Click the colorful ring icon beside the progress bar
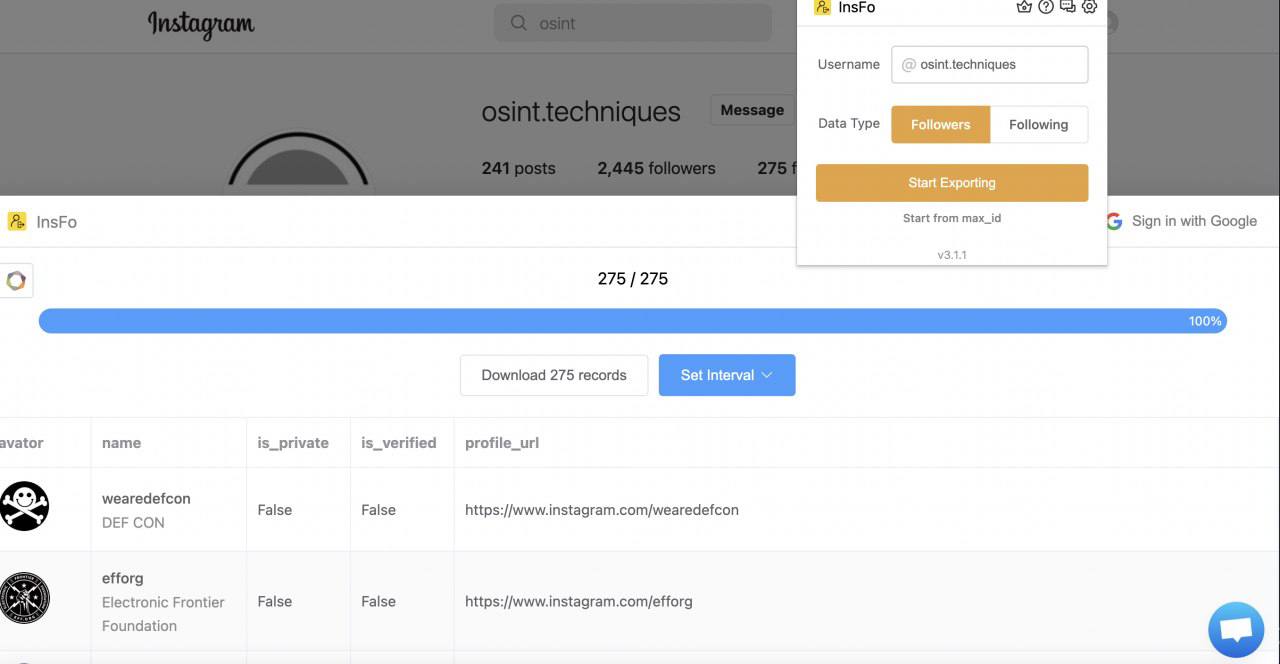Screen dimensions: 1280x664 pos(16,281)
